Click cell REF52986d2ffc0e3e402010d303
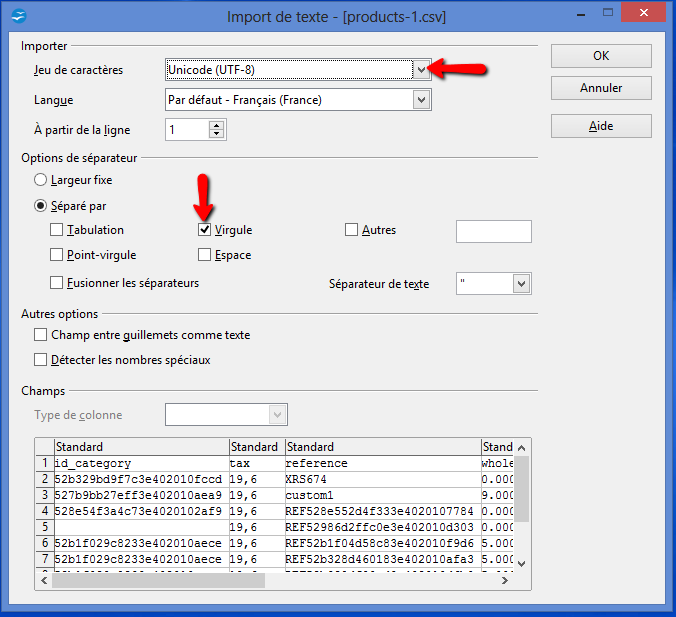 [x=383, y=527]
